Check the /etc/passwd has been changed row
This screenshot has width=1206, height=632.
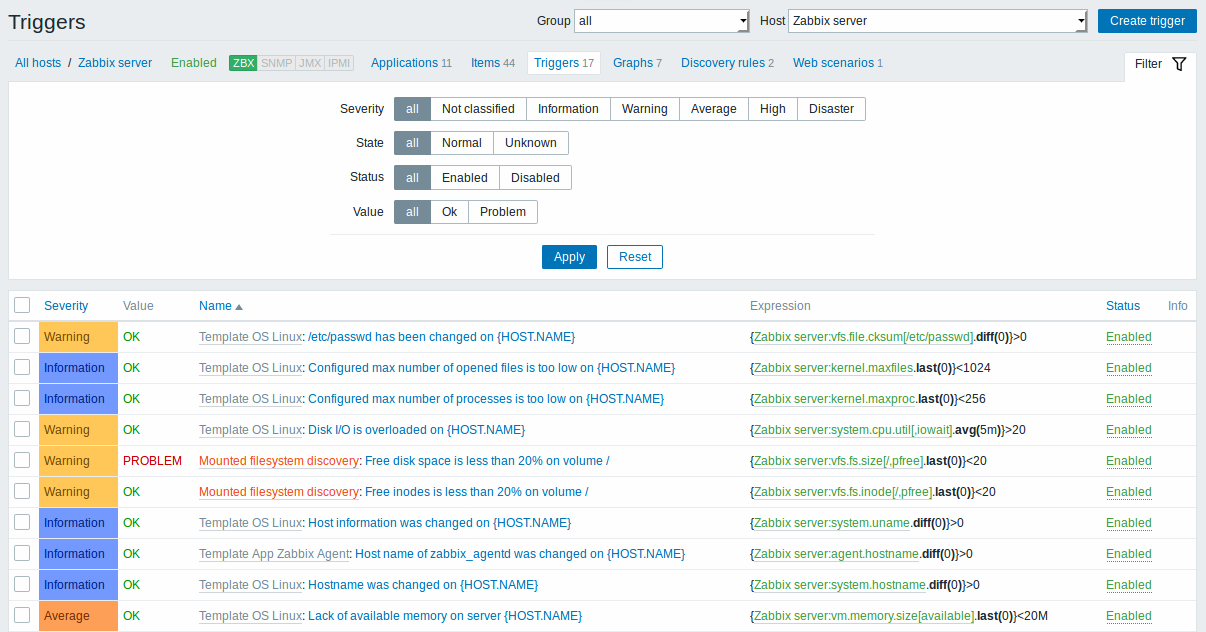pyautogui.click(x=22, y=336)
